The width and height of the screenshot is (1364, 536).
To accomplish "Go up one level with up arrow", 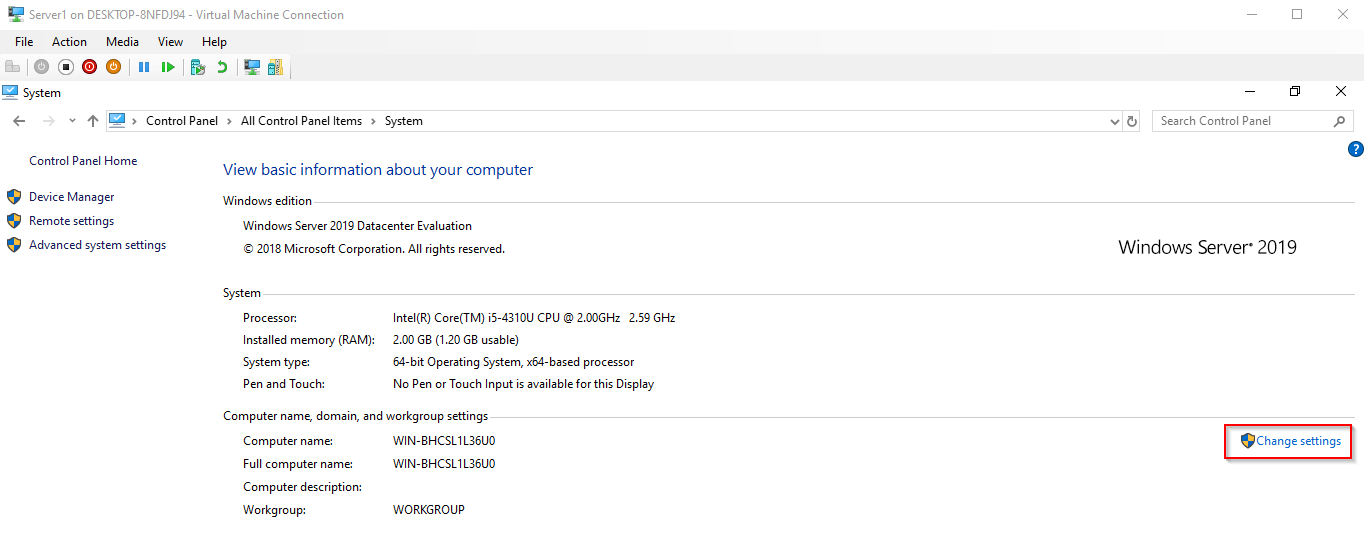I will [x=93, y=121].
